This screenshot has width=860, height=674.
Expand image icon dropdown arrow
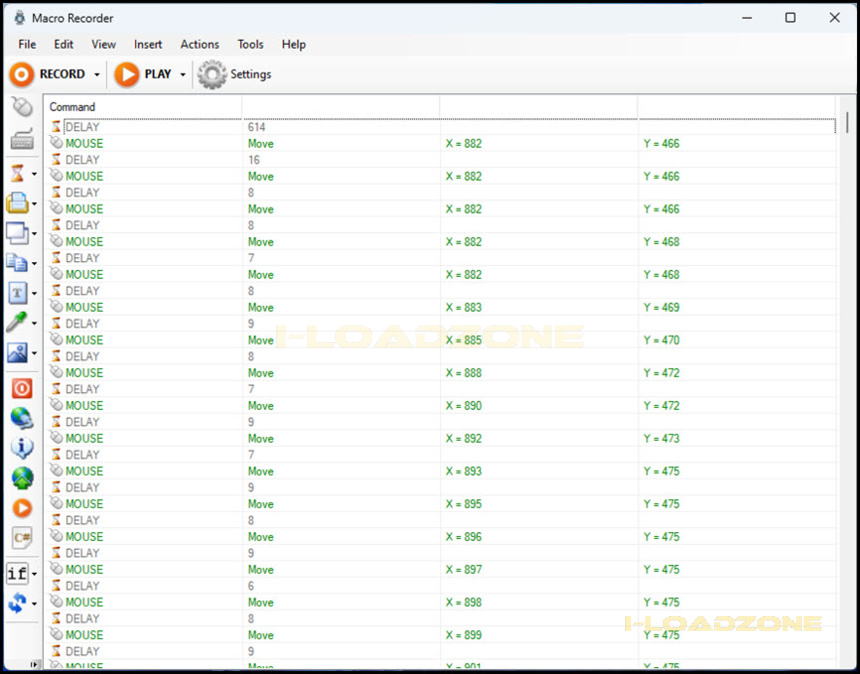coord(34,353)
